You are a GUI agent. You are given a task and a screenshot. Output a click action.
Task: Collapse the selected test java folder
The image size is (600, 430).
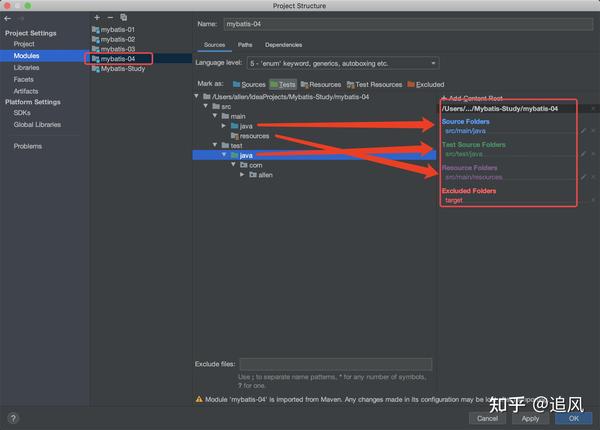click(x=224, y=155)
